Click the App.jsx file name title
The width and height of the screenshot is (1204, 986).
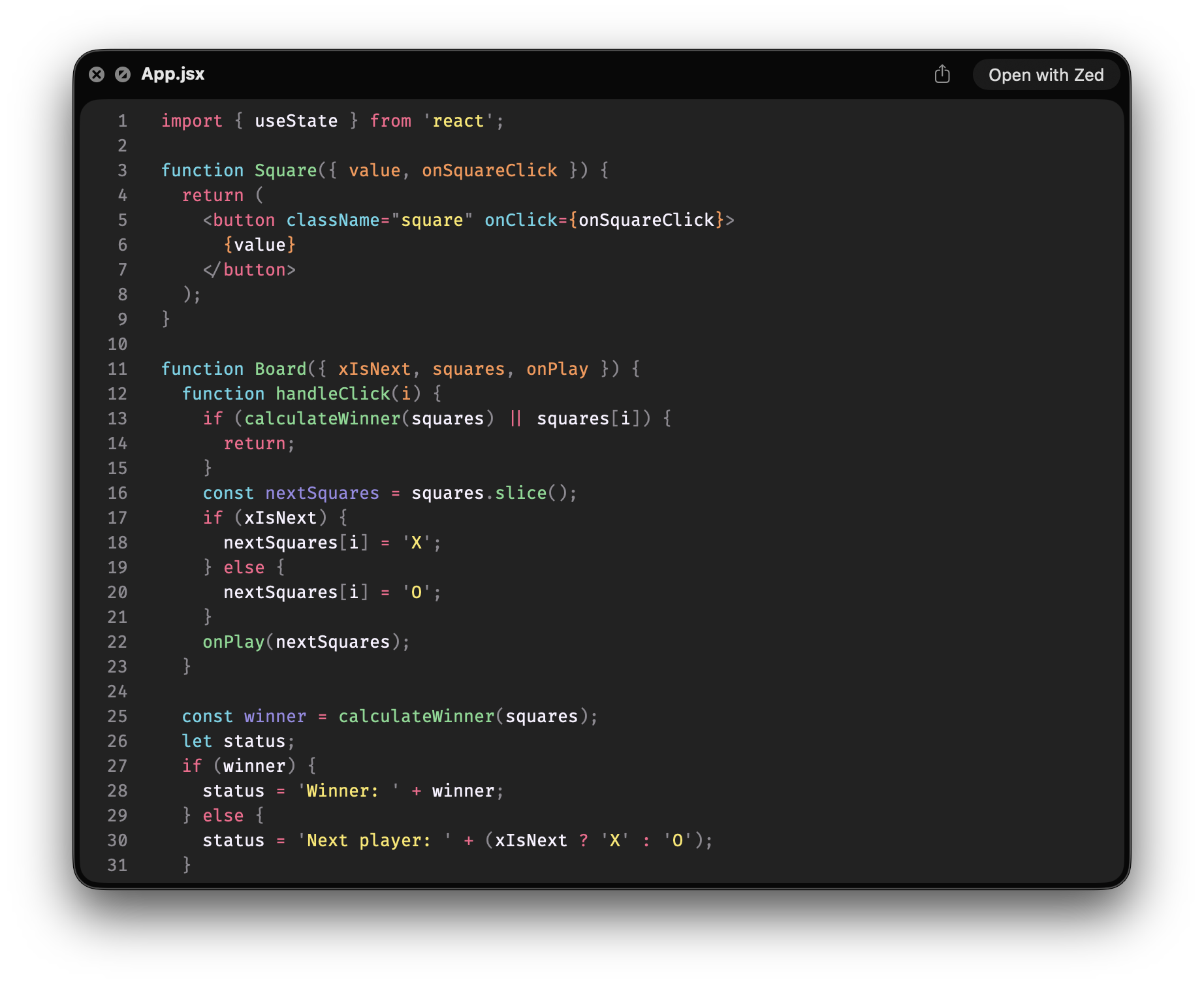(x=172, y=74)
